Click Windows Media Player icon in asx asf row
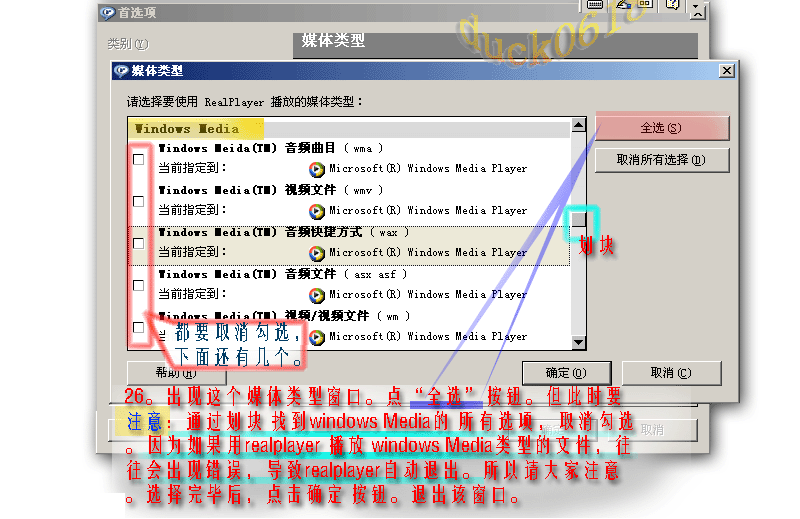This screenshot has width=800, height=519. pos(316,294)
